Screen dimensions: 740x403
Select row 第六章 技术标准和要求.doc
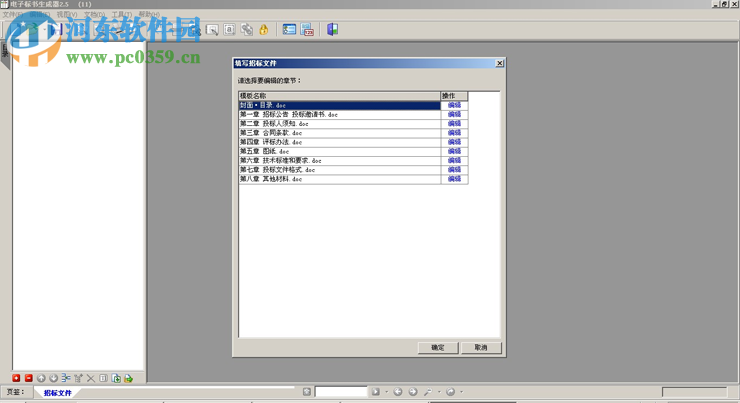339,160
